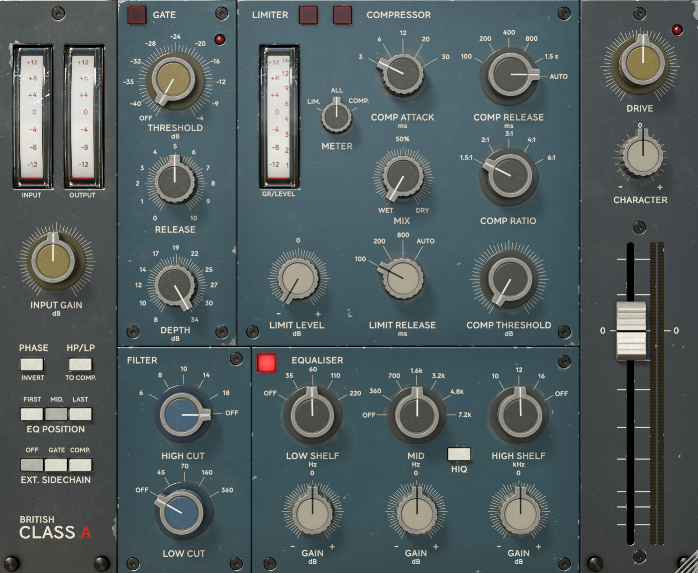Screen dimensions: 698x573
Task: Toggle the Gate section power button
Action: (137, 15)
